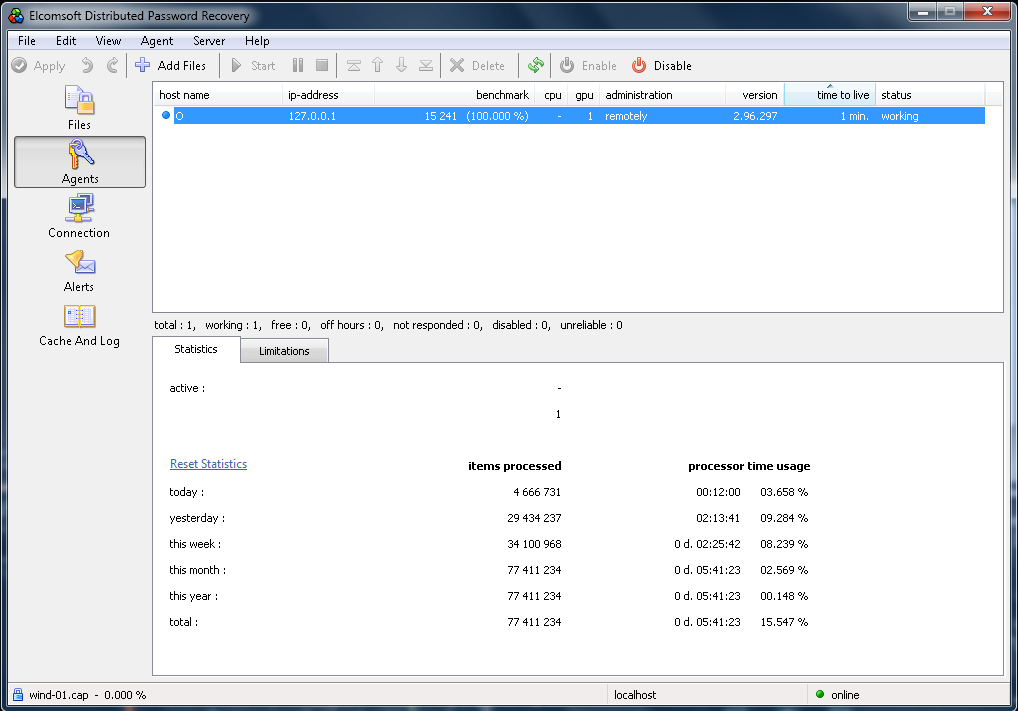Click the "working" status cell
The image size is (1018, 711).
coord(900,116)
